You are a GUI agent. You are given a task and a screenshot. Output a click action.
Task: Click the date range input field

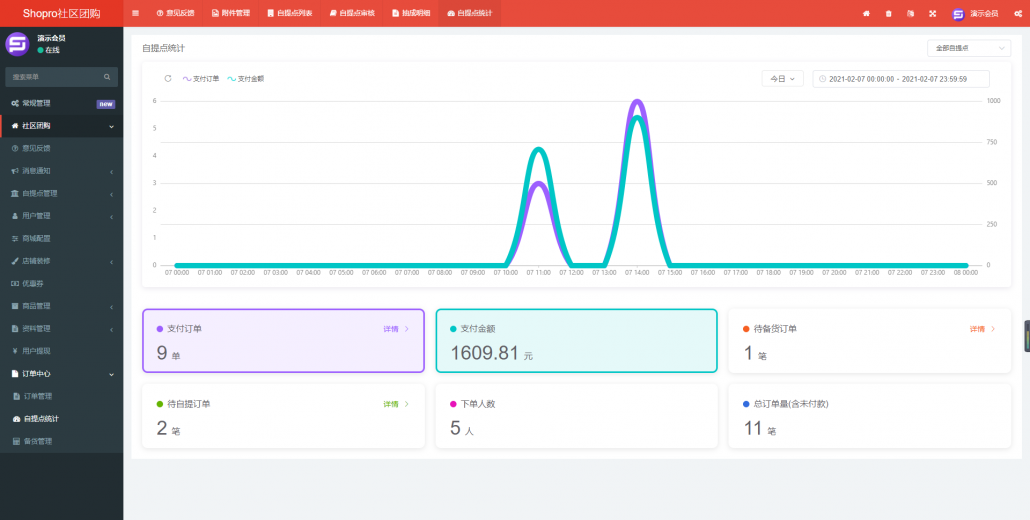[901, 78]
